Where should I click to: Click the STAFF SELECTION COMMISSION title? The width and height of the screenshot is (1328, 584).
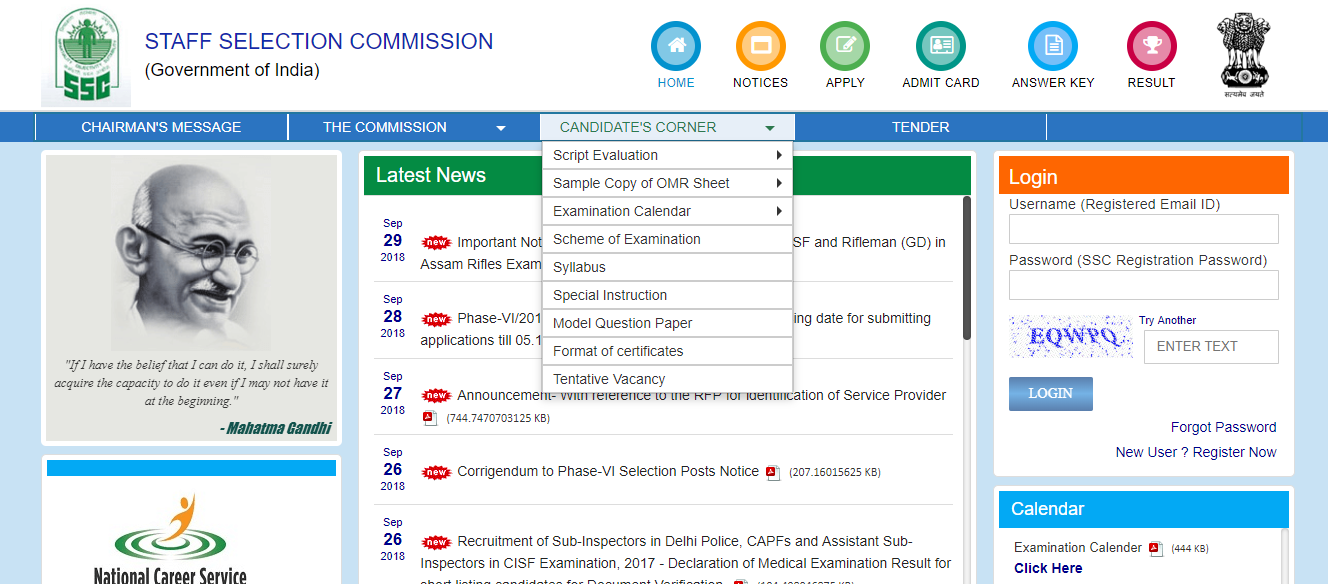pos(319,41)
